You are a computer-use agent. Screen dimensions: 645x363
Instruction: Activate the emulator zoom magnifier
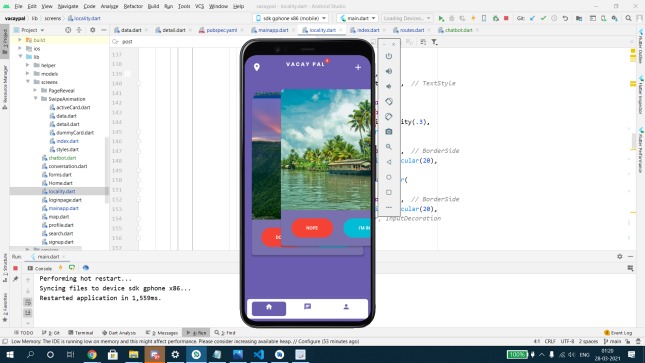point(389,147)
